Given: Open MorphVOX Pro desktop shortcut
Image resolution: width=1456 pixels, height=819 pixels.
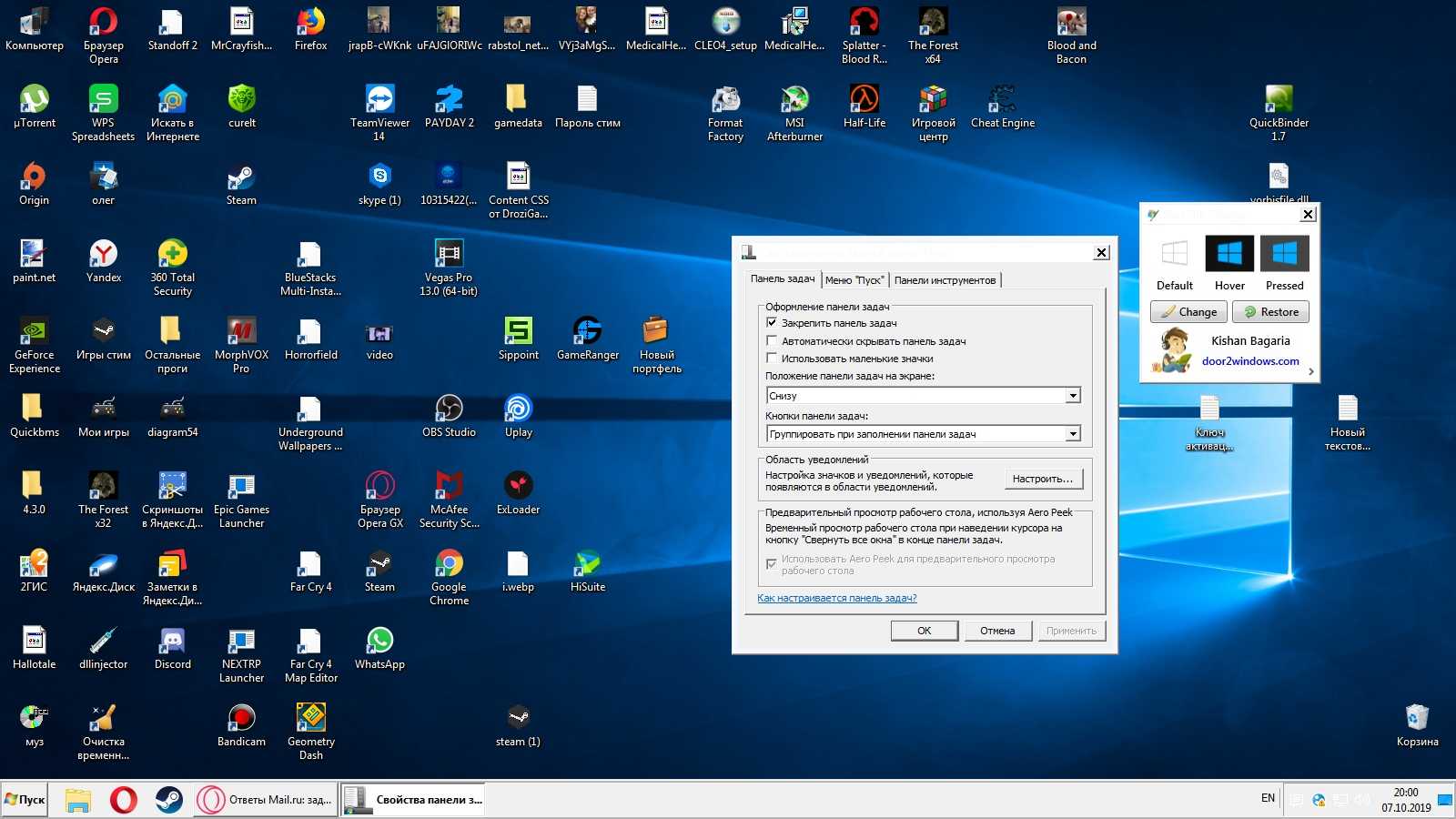Looking at the screenshot, I should tap(241, 345).
